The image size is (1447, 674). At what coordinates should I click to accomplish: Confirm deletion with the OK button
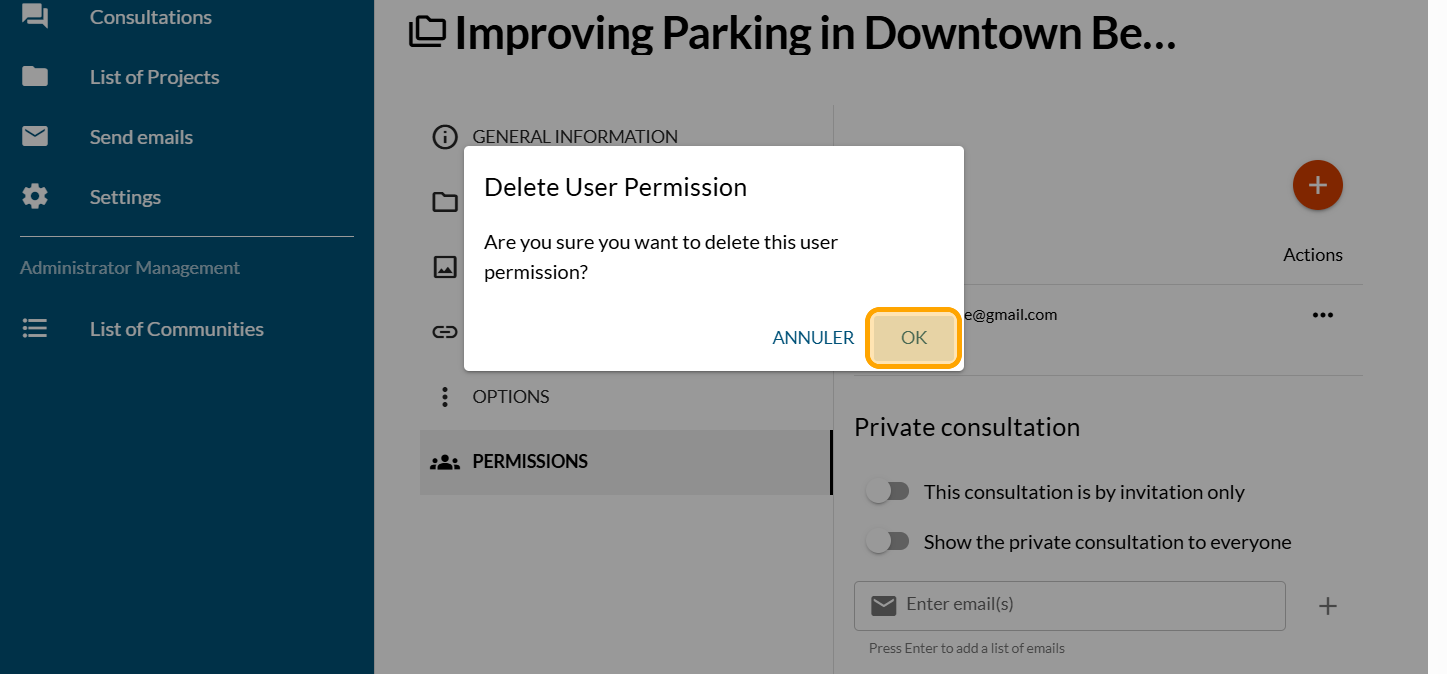[914, 338]
